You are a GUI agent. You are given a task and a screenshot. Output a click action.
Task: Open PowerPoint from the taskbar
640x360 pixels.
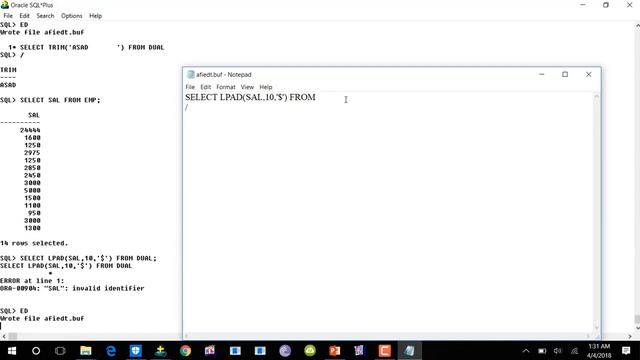[x=335, y=351]
